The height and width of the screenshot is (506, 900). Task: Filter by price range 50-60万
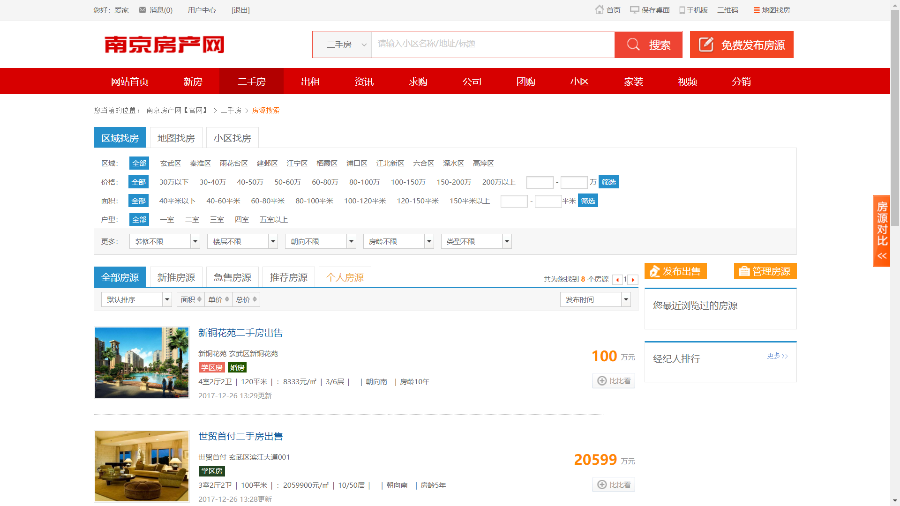(x=287, y=182)
